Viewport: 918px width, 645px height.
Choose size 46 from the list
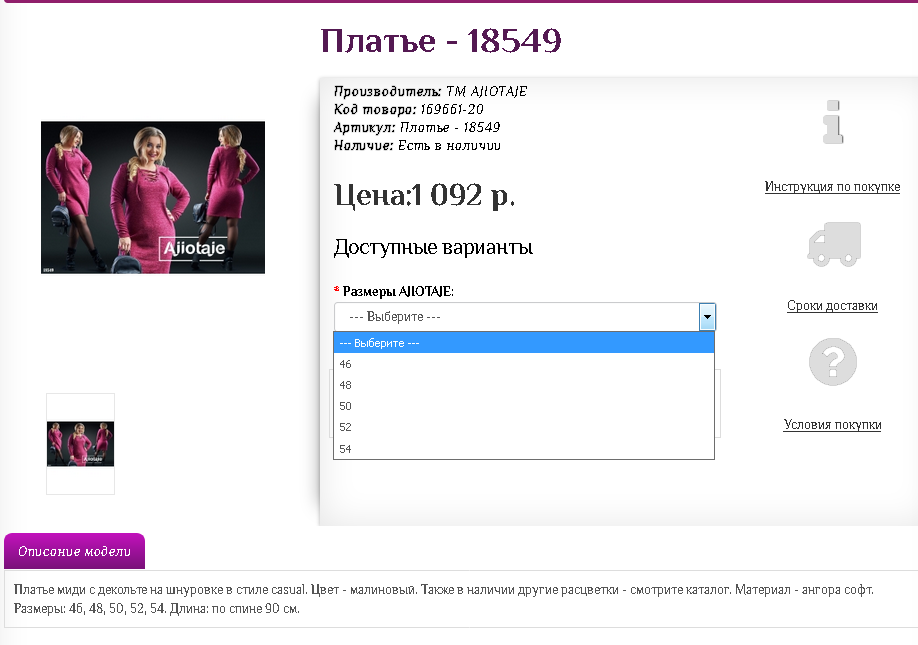pyautogui.click(x=524, y=364)
